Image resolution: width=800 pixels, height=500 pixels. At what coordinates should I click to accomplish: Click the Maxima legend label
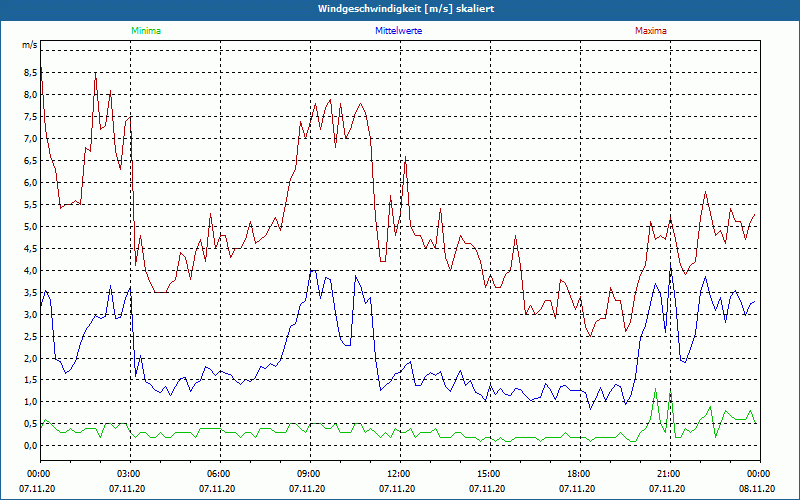point(650,31)
